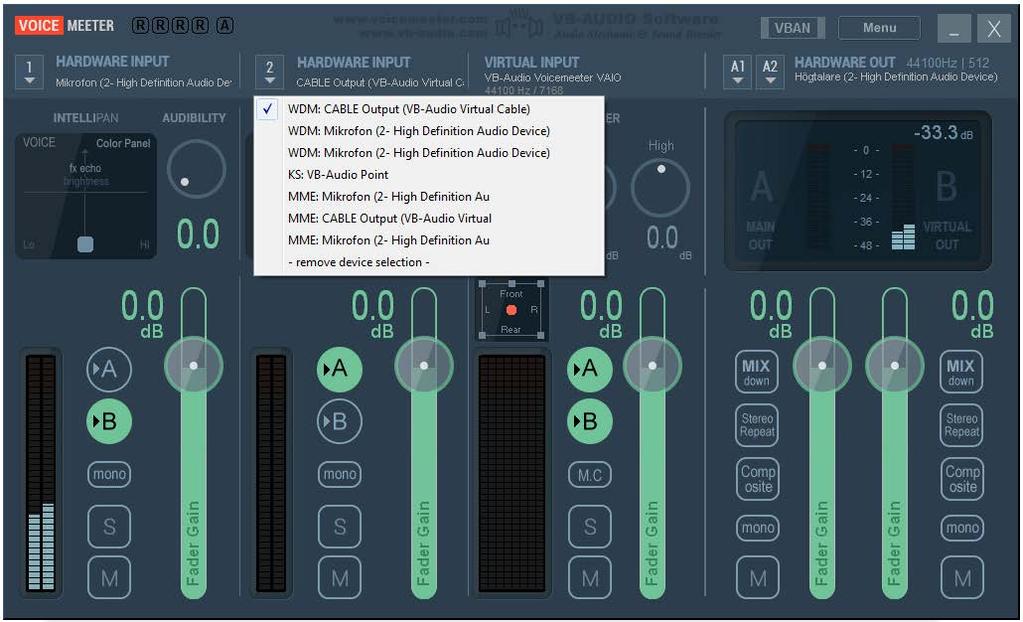Toggle mono on B output strip
The width and height of the screenshot is (1023, 622).
click(962, 527)
